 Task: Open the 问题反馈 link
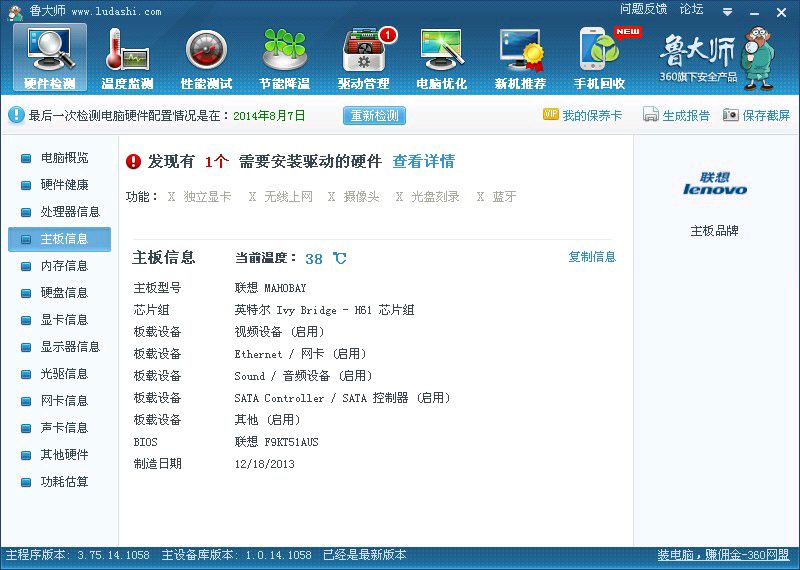643,9
